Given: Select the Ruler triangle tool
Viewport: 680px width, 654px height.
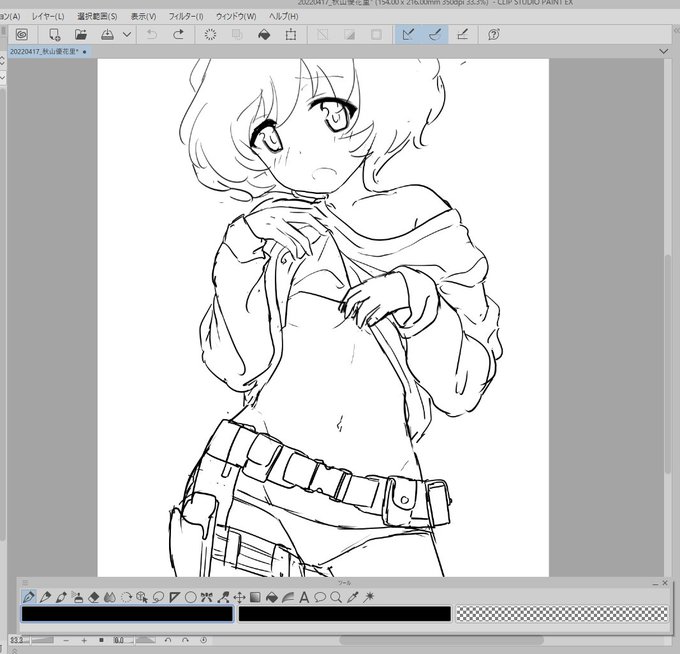Looking at the screenshot, I should click(x=174, y=597).
